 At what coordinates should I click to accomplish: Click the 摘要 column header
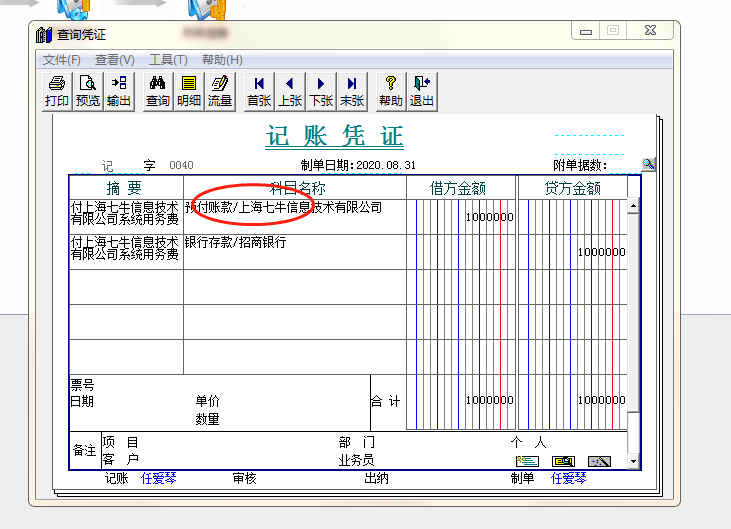[124, 188]
